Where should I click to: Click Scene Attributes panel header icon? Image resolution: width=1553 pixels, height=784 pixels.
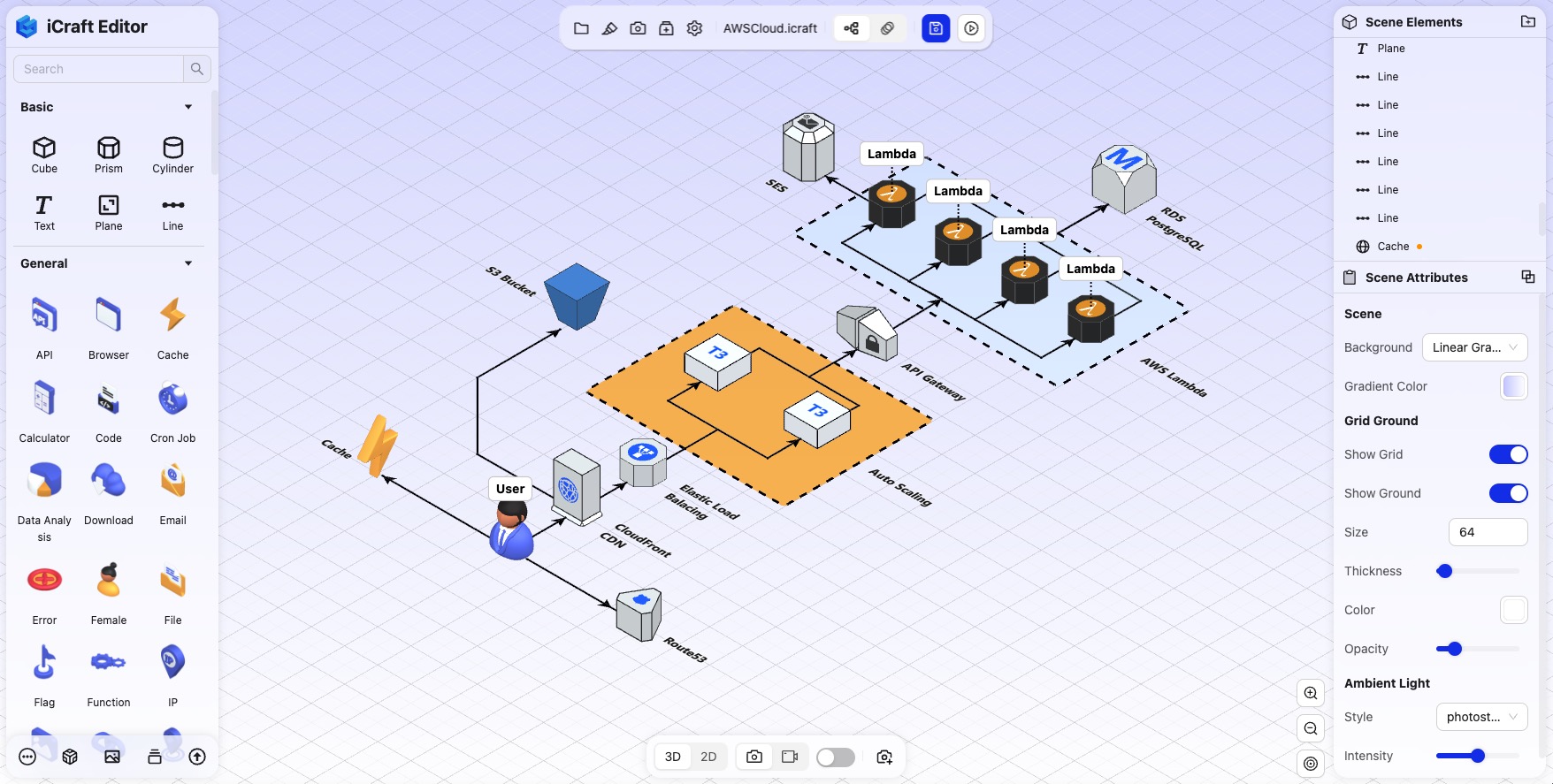[1527, 277]
